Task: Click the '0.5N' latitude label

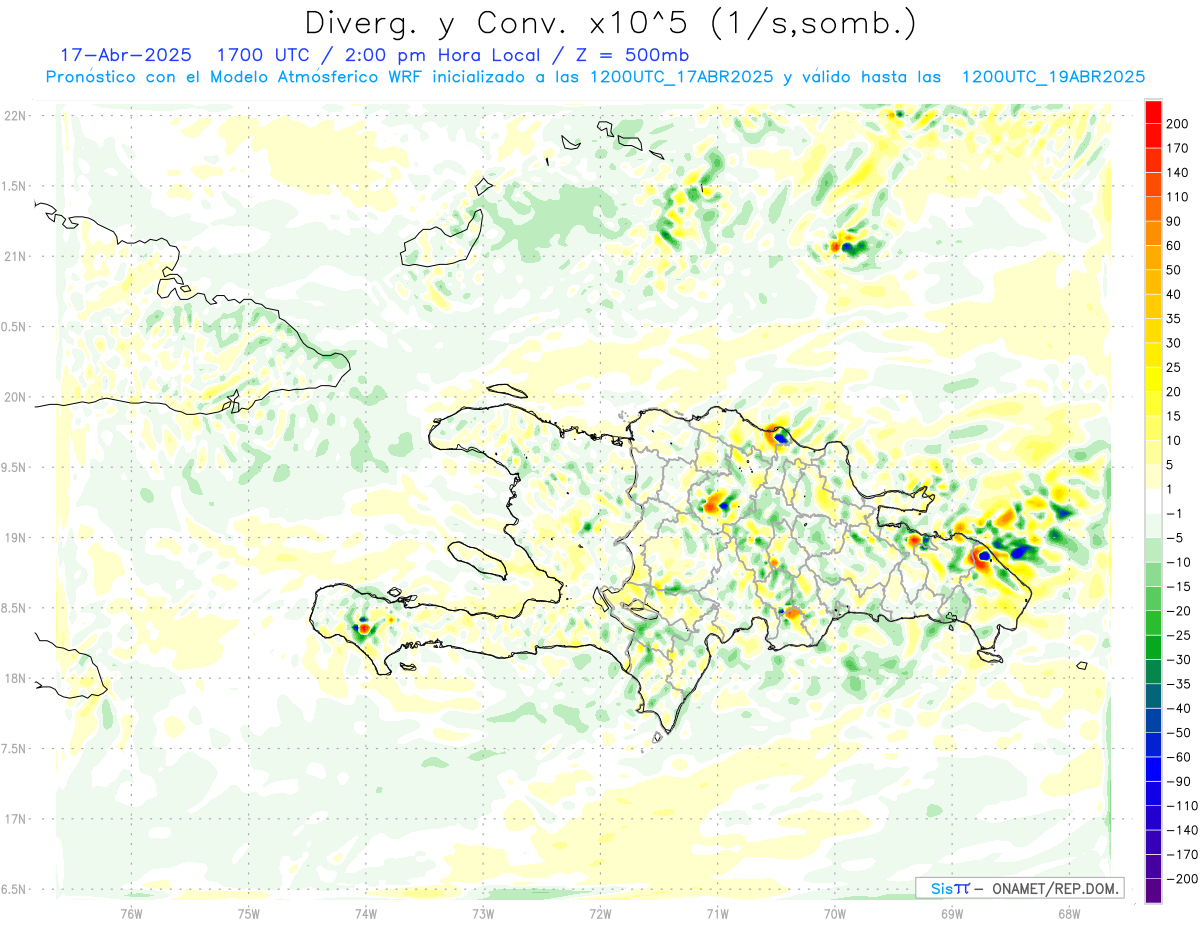Action: tap(14, 327)
